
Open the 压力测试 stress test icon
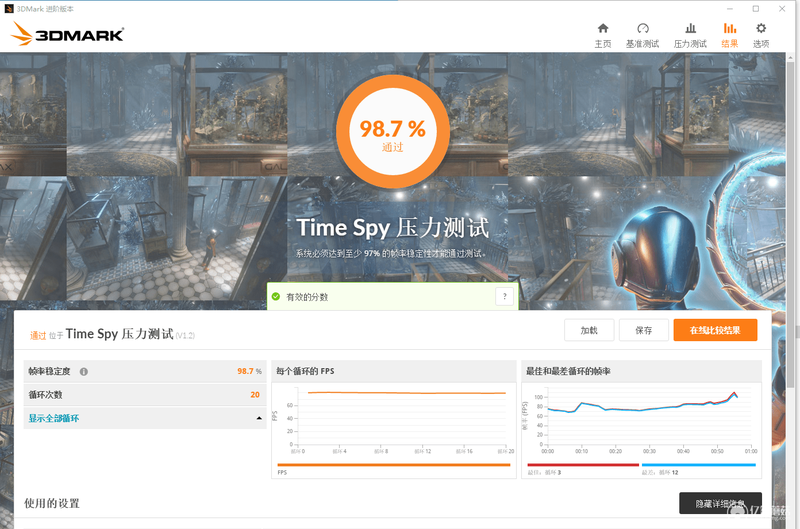click(690, 28)
